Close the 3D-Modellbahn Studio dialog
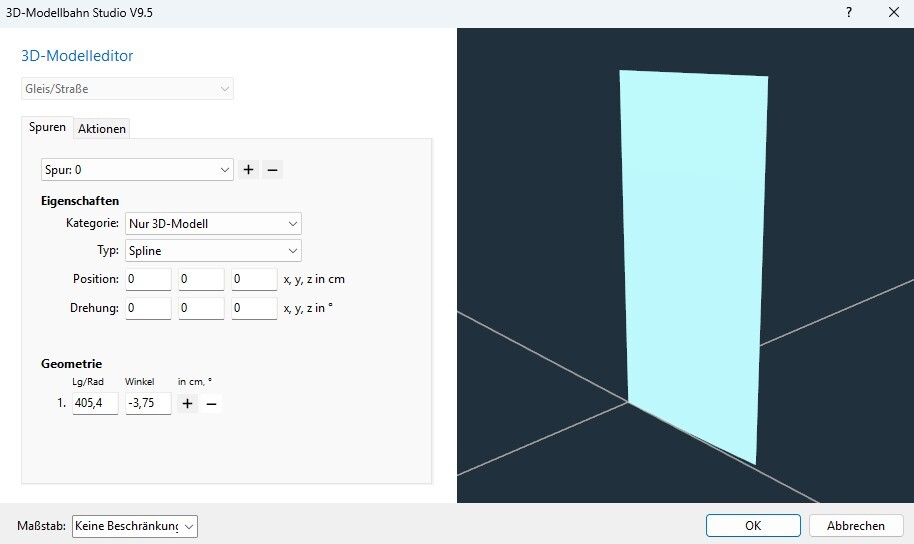 [894, 12]
